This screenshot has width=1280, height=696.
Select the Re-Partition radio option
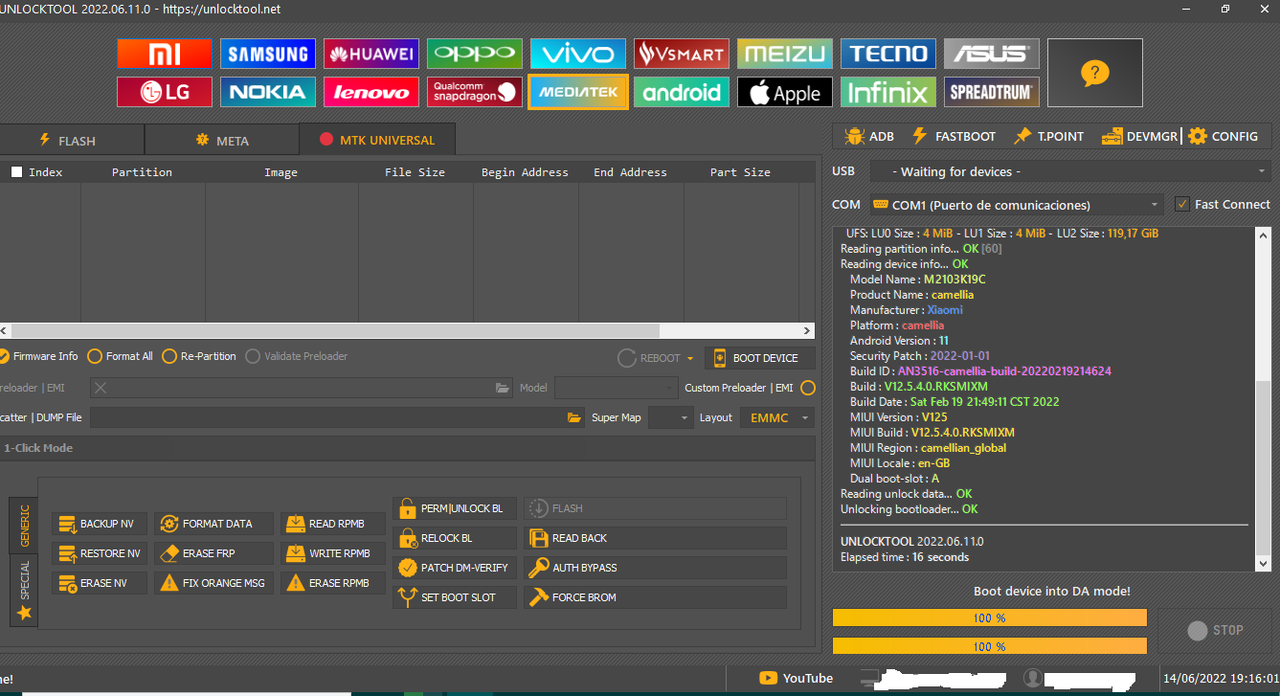(199, 356)
